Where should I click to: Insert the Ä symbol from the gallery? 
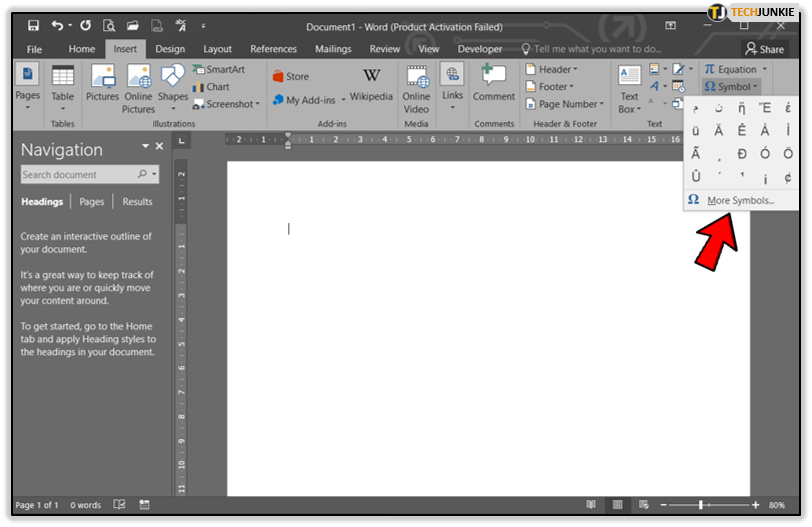(x=719, y=130)
